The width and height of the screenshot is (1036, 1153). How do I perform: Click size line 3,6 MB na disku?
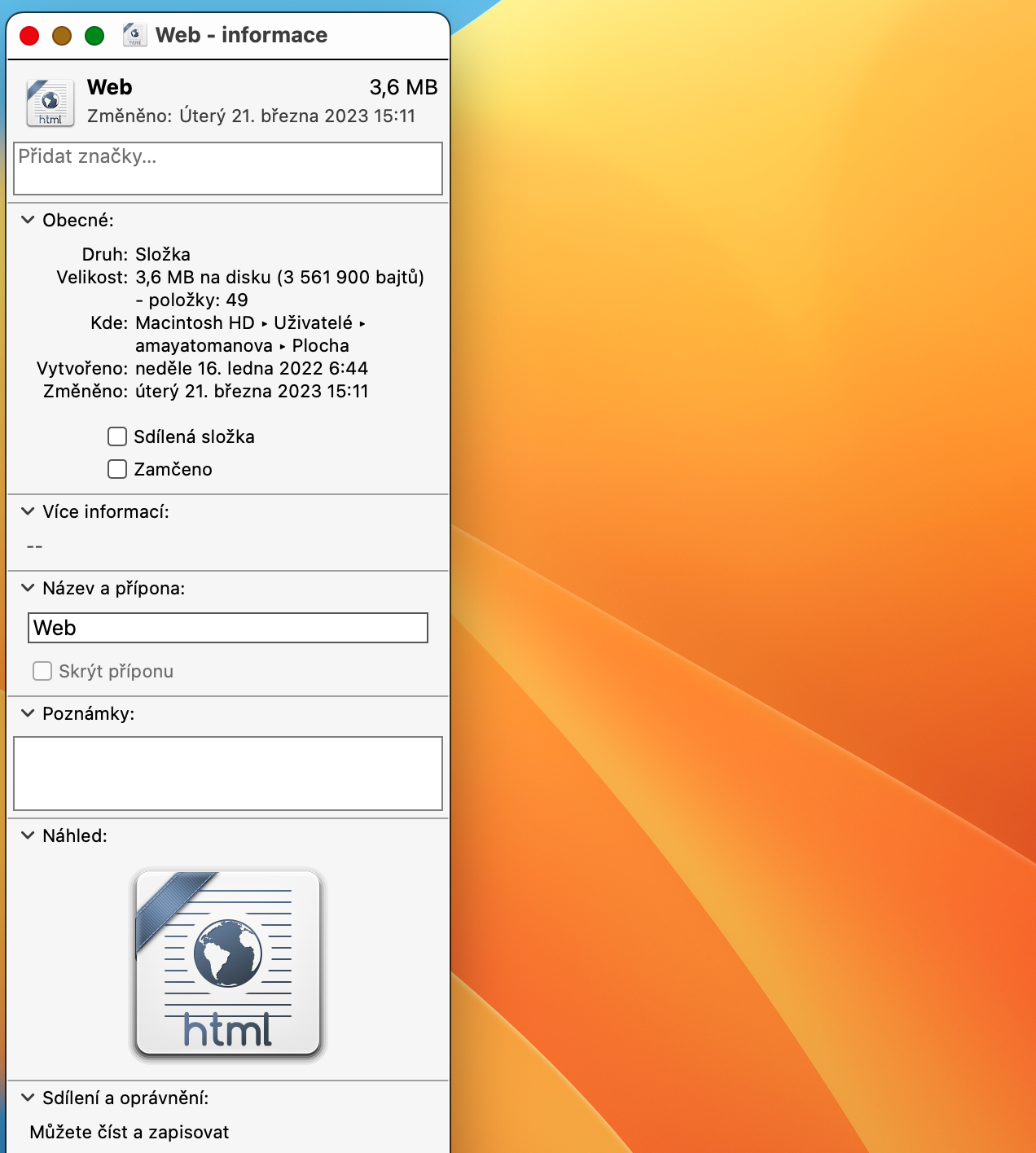(x=279, y=277)
